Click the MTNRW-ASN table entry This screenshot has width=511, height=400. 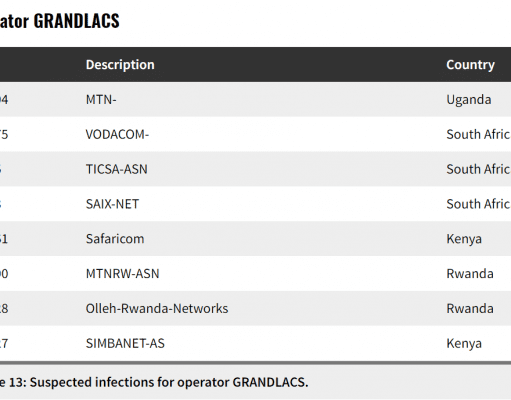pyautogui.click(x=122, y=274)
